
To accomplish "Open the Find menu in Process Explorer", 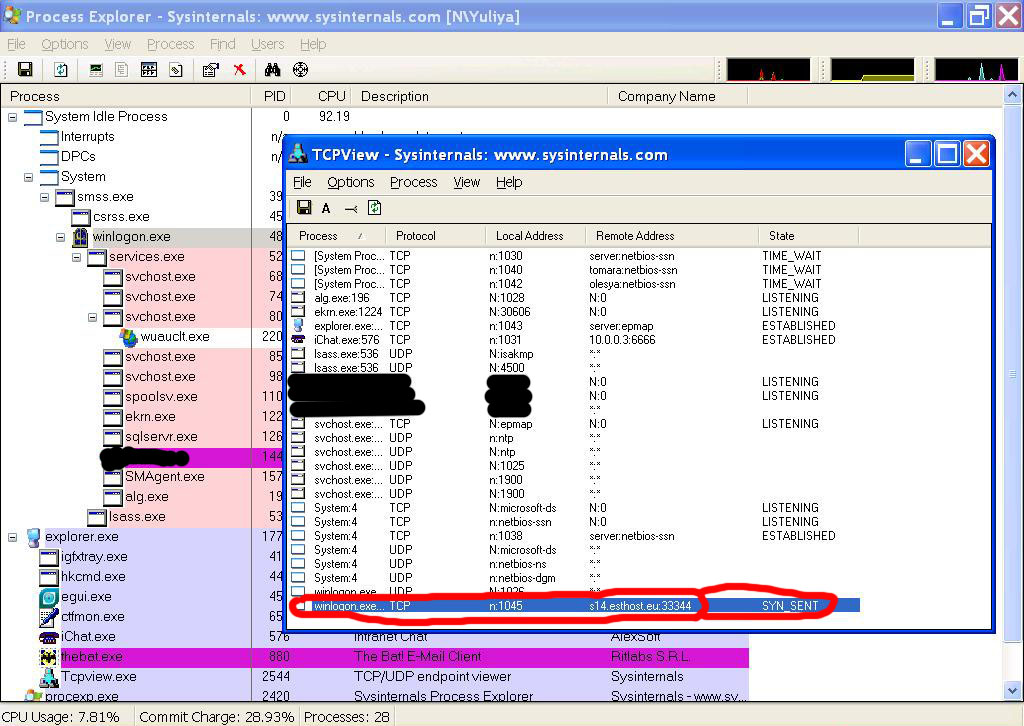I will point(223,44).
